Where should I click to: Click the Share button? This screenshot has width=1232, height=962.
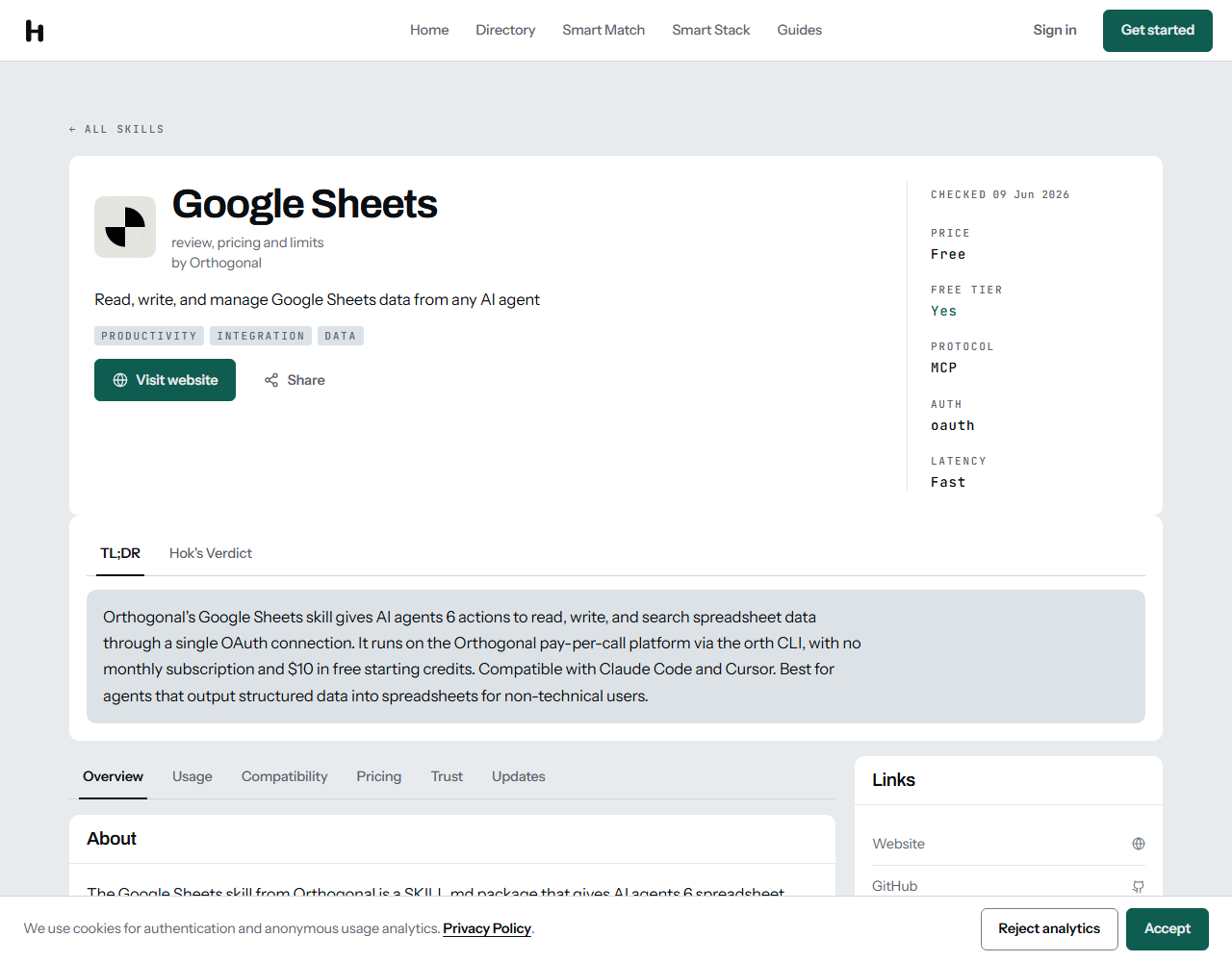(x=295, y=380)
